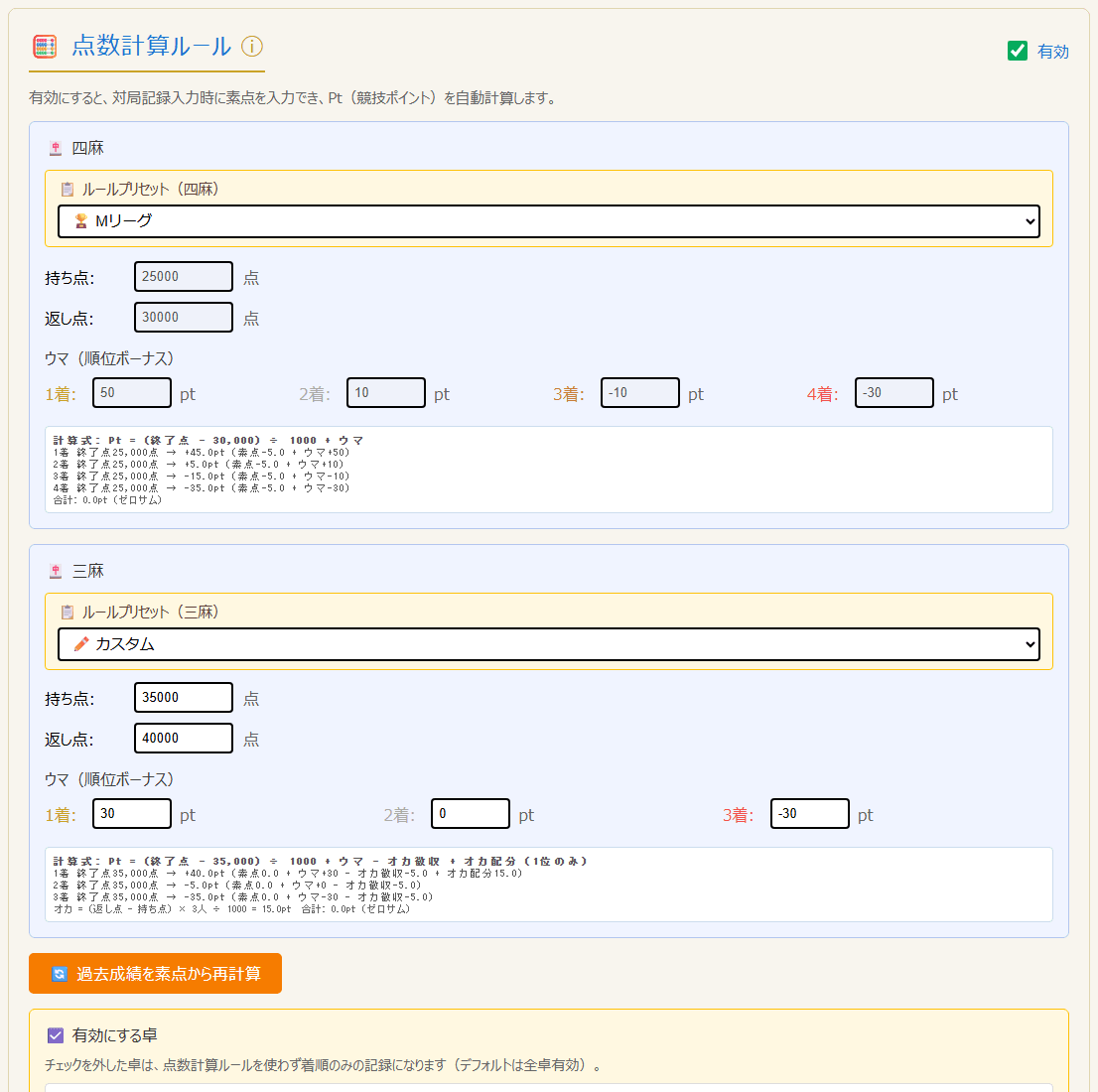Screen dimensions: 1098x1092
Task: Click the clipboard icon by ルールプリセット（三麻）
Action: click(68, 613)
